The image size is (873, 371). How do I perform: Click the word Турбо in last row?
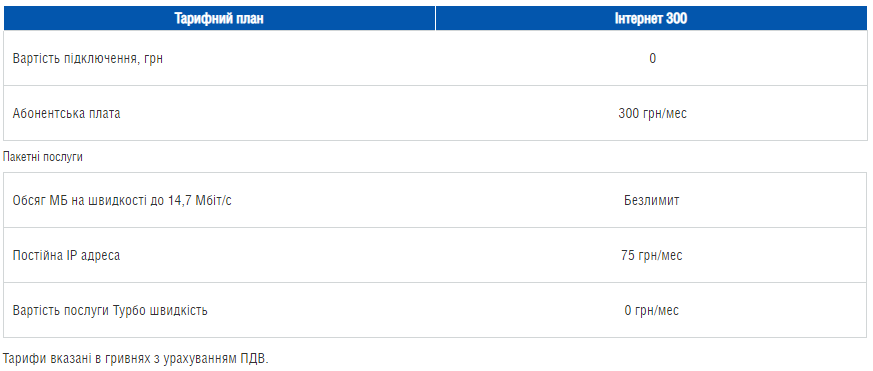(x=130, y=310)
